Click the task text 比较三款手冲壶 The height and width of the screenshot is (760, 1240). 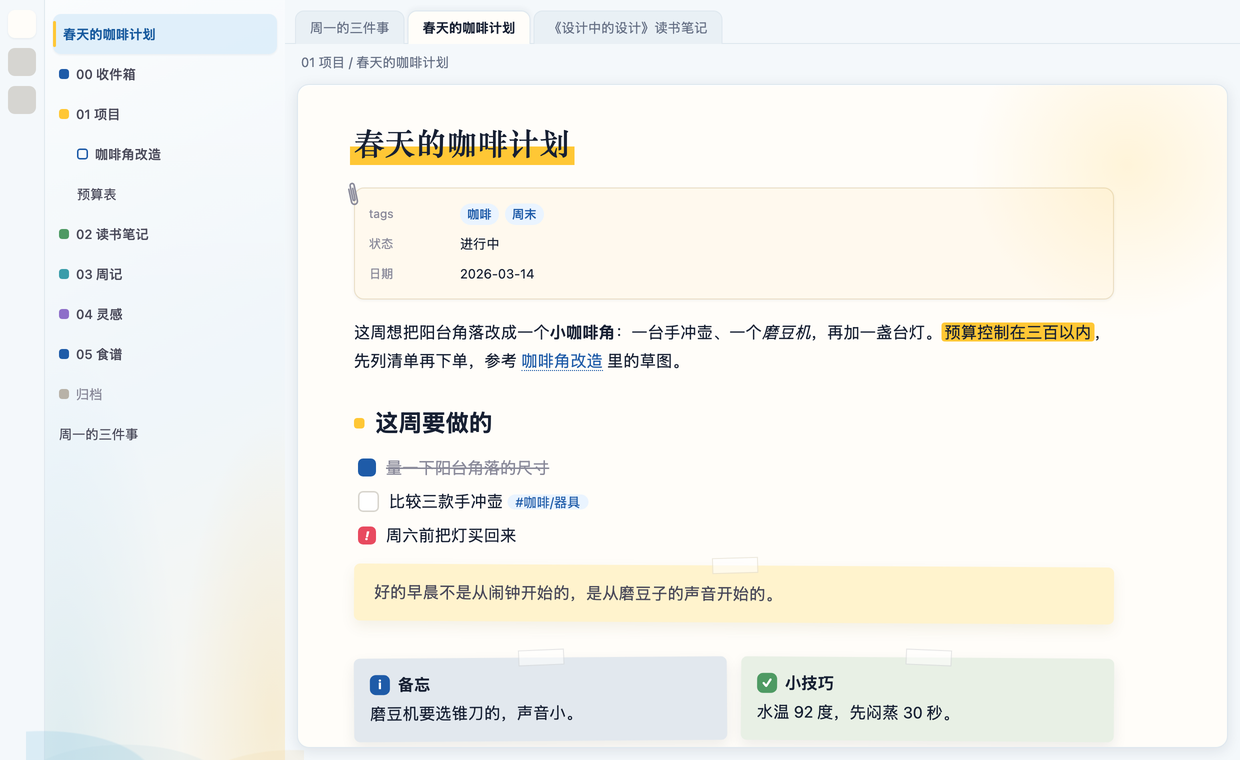(x=446, y=502)
